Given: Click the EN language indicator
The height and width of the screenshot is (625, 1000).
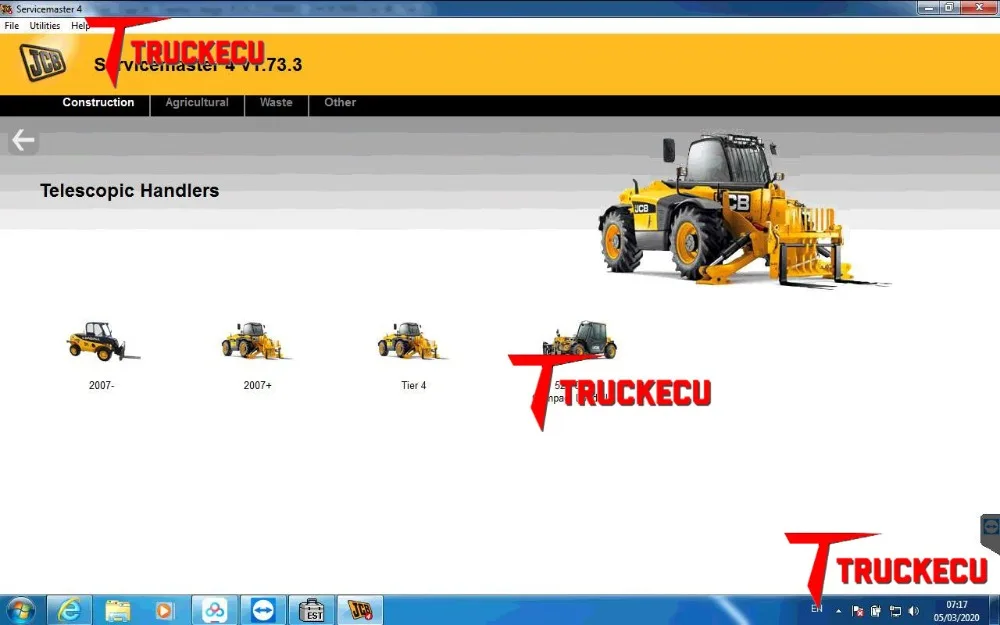Looking at the screenshot, I should (817, 610).
